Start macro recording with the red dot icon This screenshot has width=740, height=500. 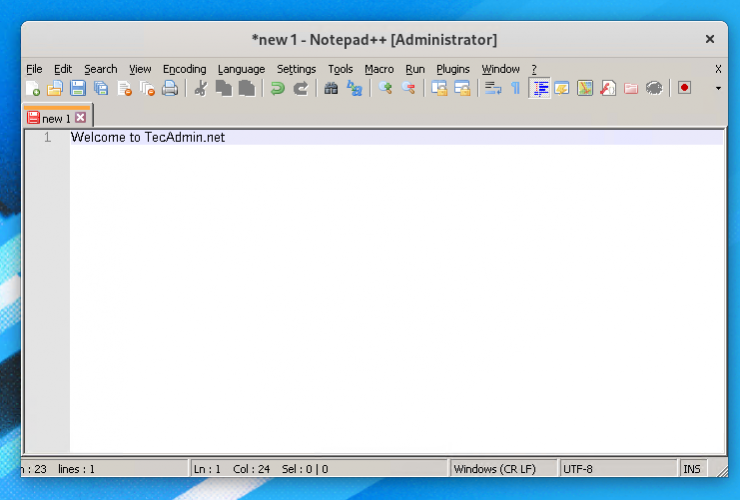[684, 88]
